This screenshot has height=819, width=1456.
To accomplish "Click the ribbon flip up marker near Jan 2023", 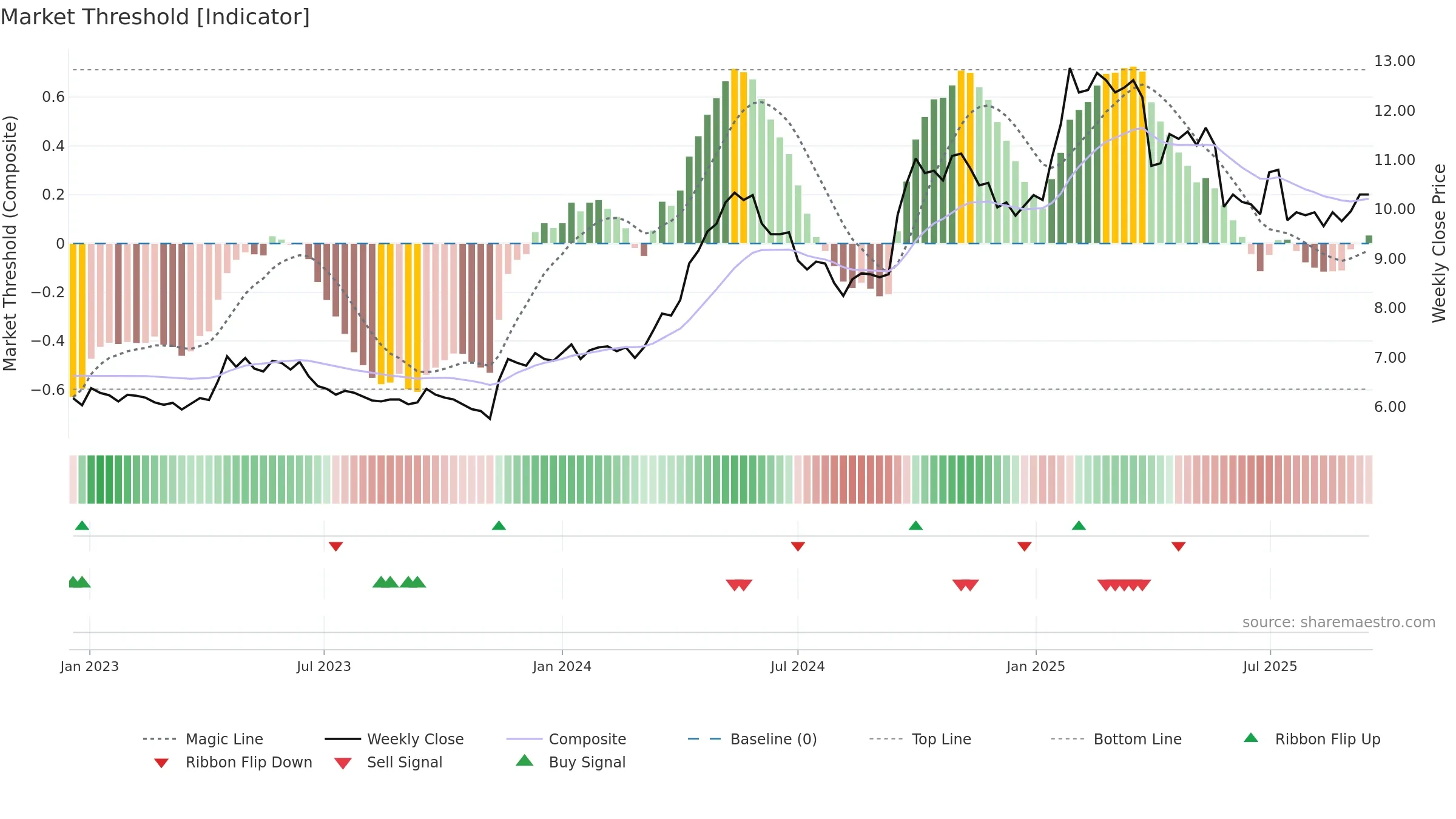I will click(x=82, y=525).
